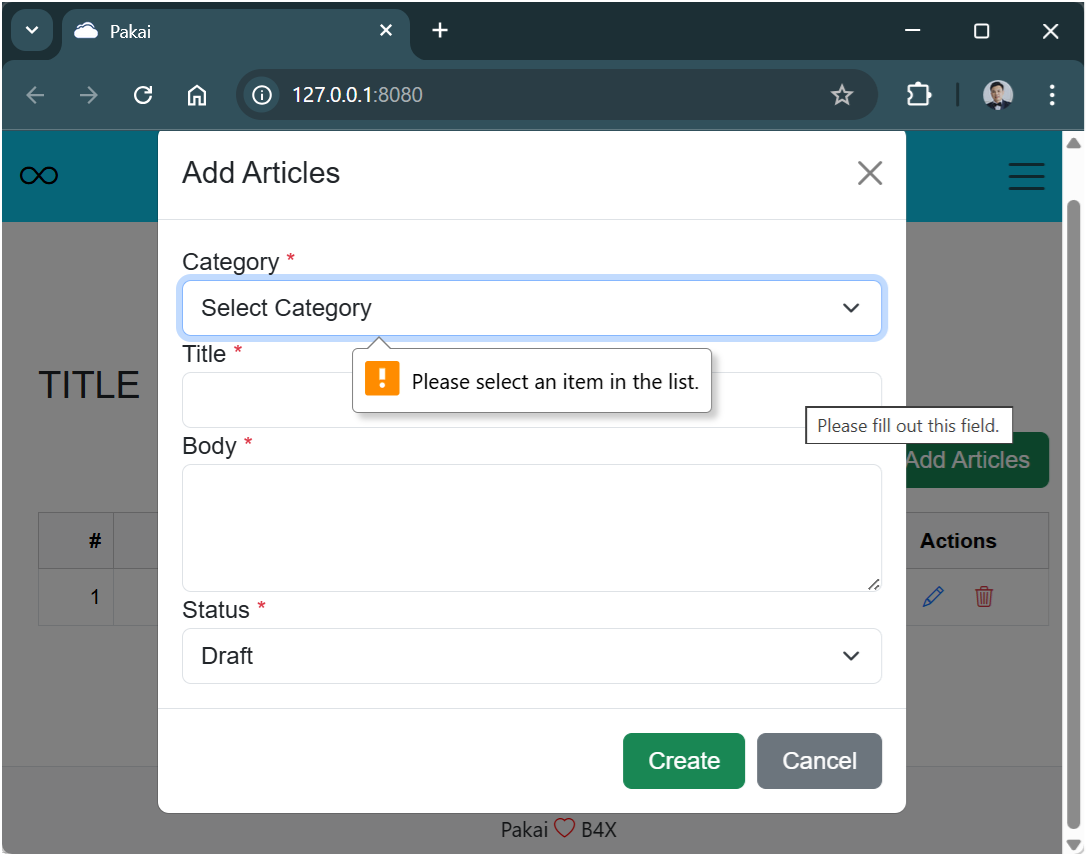Viewport: 1086px width, 856px height.
Task: Bookmark this page with the star icon
Action: pos(842,95)
